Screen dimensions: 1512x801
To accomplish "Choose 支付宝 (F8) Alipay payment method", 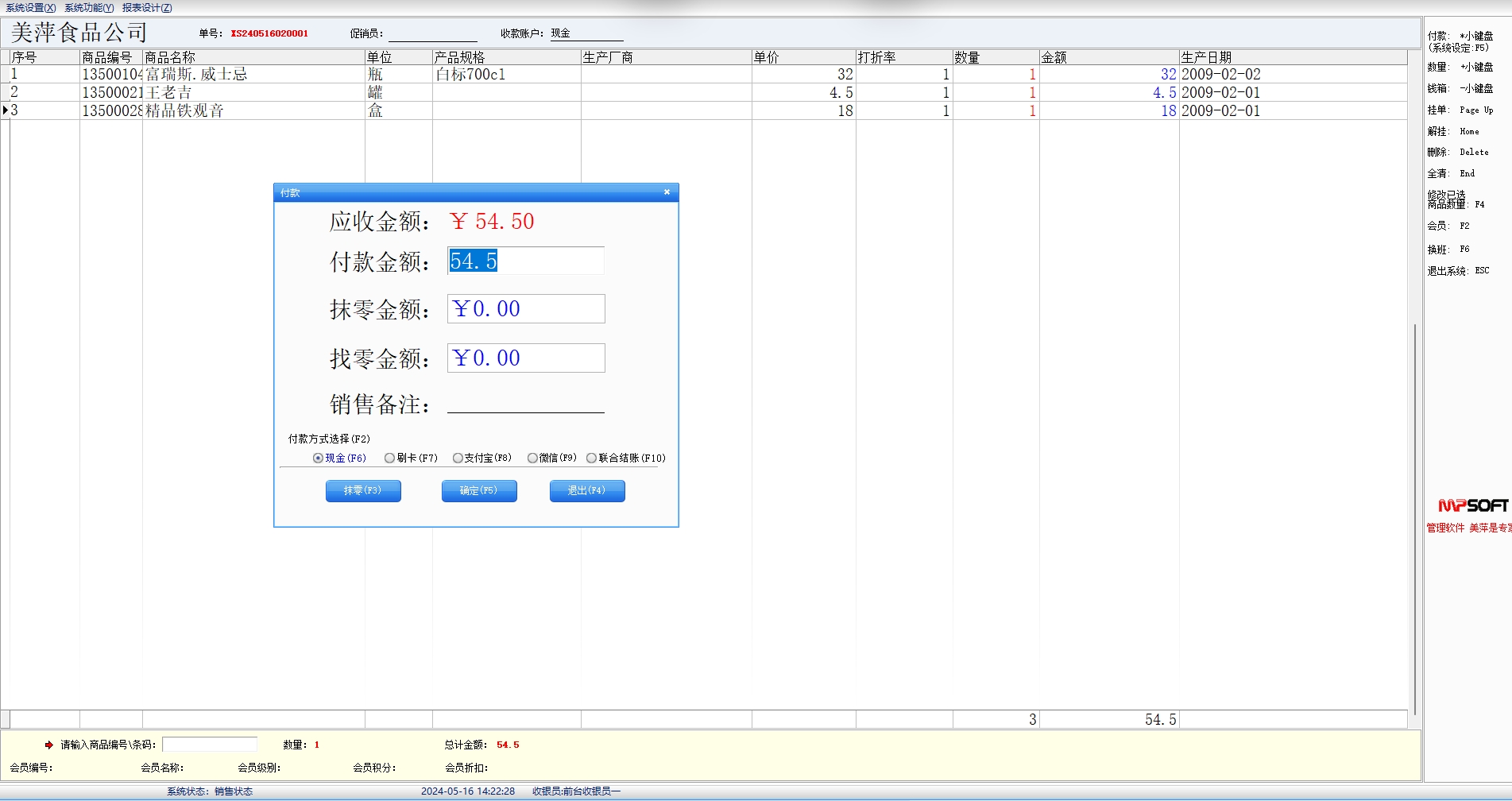I will 458,459.
